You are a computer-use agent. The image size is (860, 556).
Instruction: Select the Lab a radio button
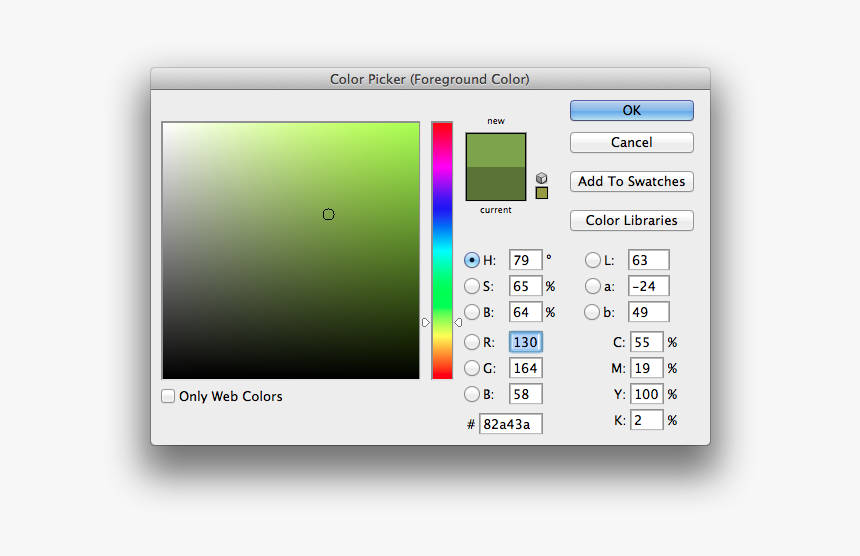592,286
